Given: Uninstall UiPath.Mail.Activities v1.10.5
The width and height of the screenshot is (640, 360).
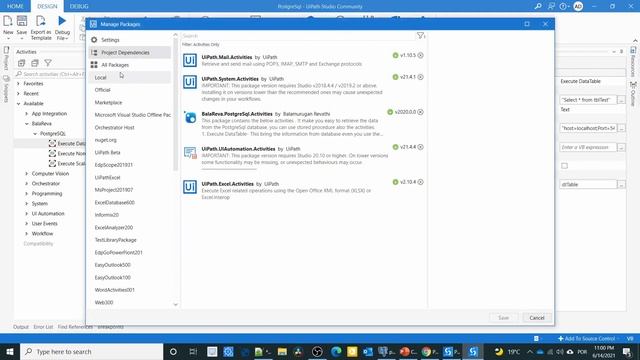Looking at the screenshot, I should pos(420,55).
